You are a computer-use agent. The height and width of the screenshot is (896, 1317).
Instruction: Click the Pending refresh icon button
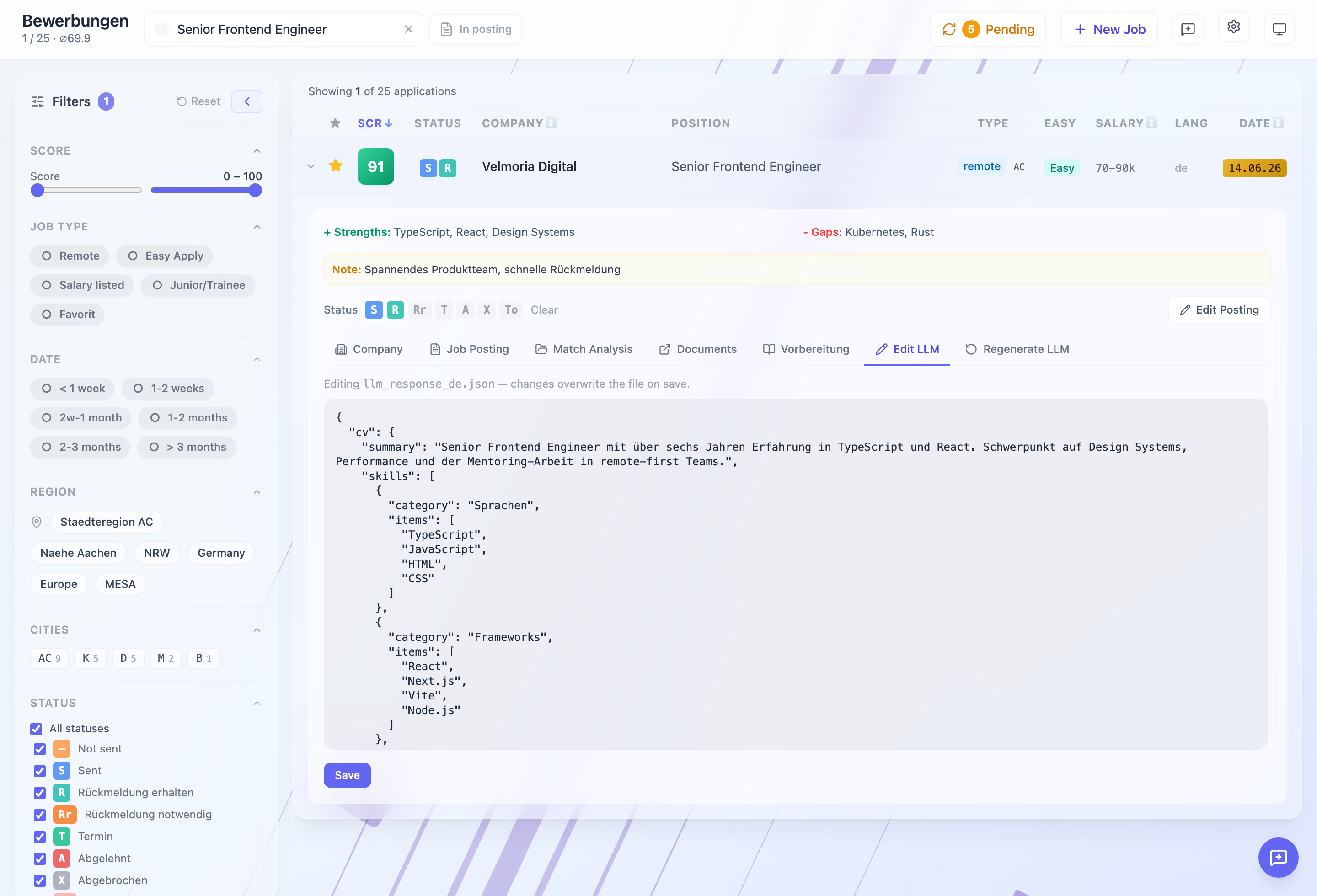point(988,29)
